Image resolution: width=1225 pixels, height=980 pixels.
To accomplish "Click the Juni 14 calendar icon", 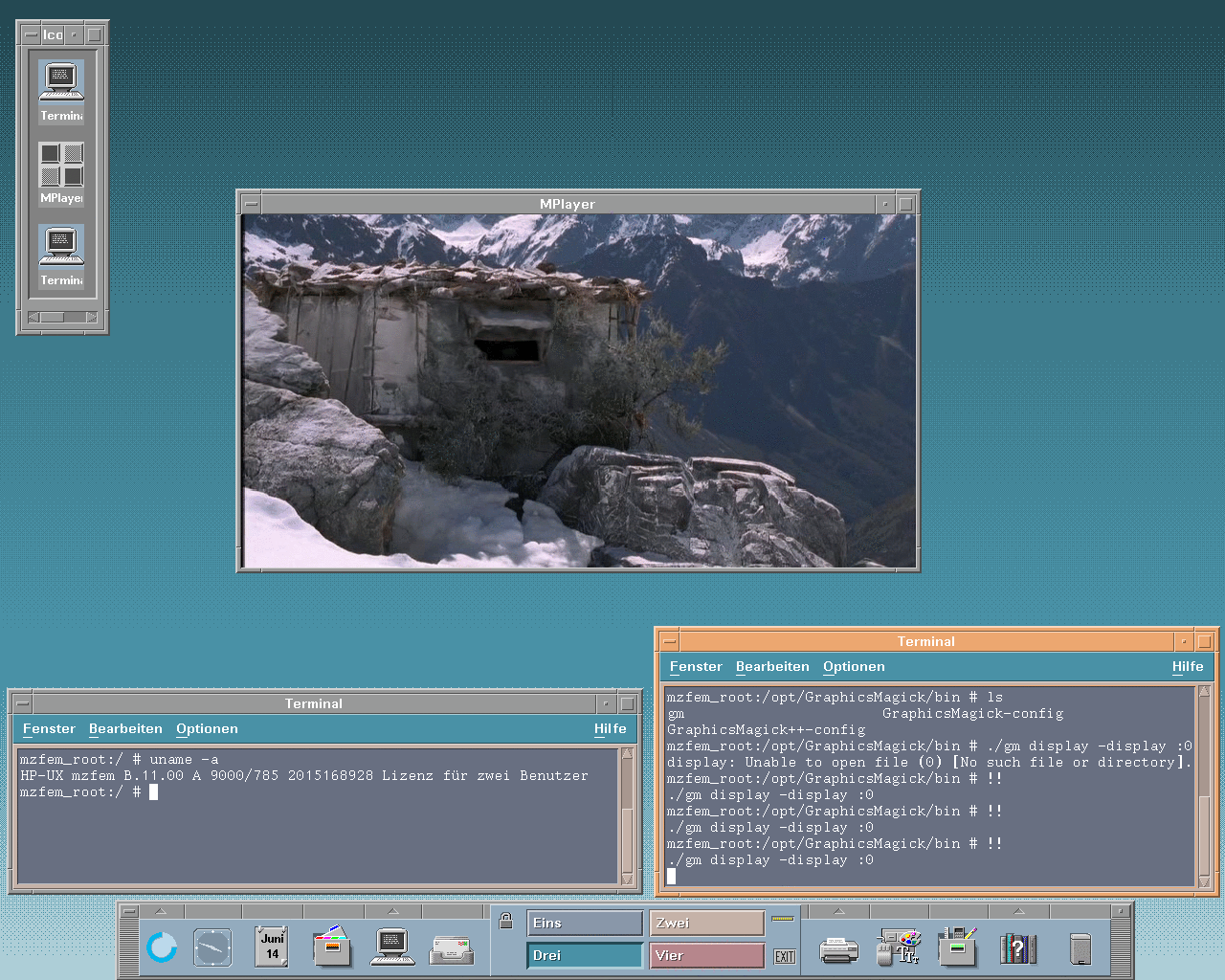I will 273,947.
